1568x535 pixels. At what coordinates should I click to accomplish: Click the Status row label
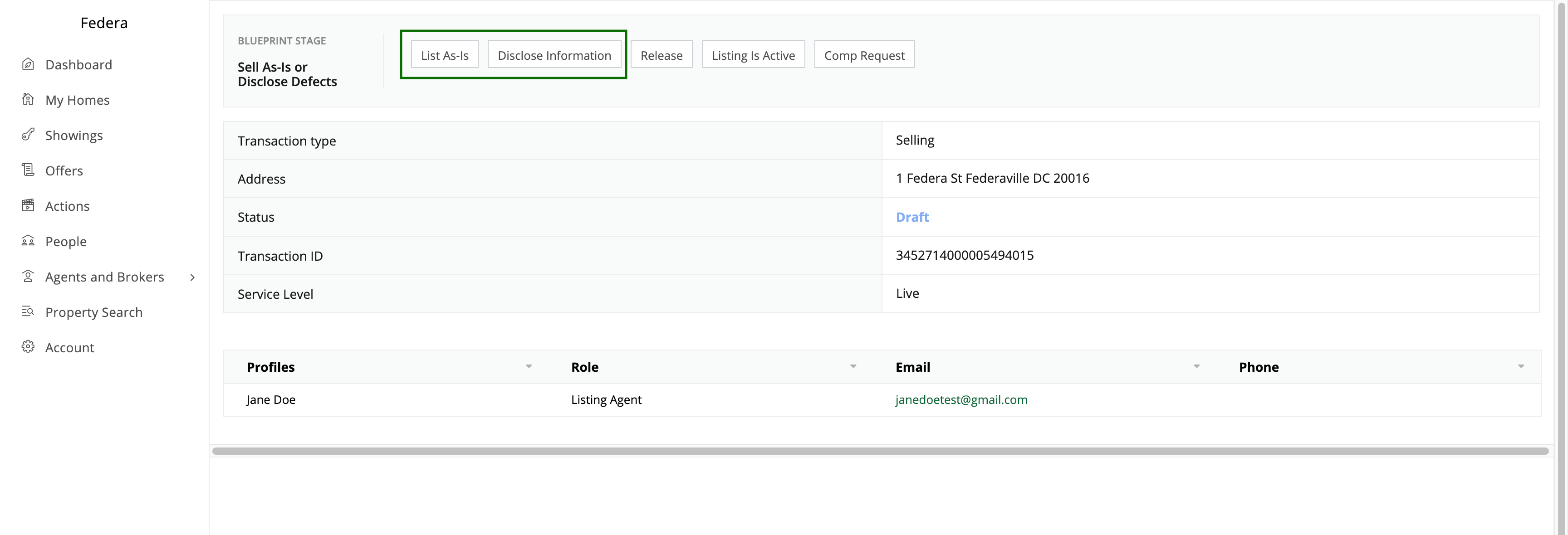255,217
